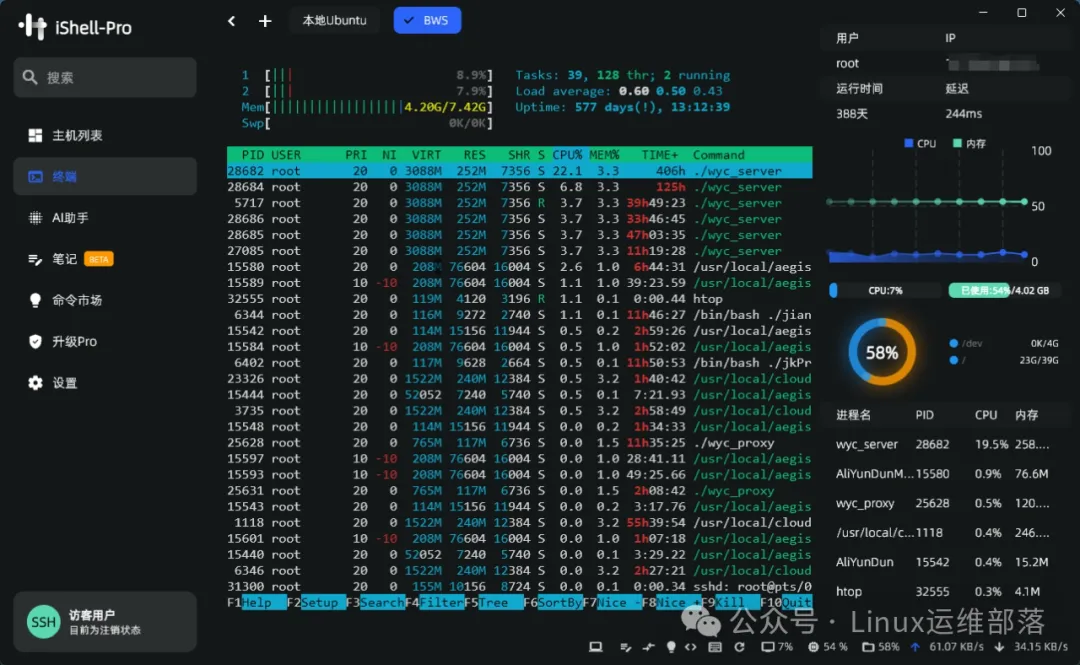This screenshot has height=665, width=1080.
Task: Click the 笔记 notes icon in sidebar
Action: click(35, 259)
